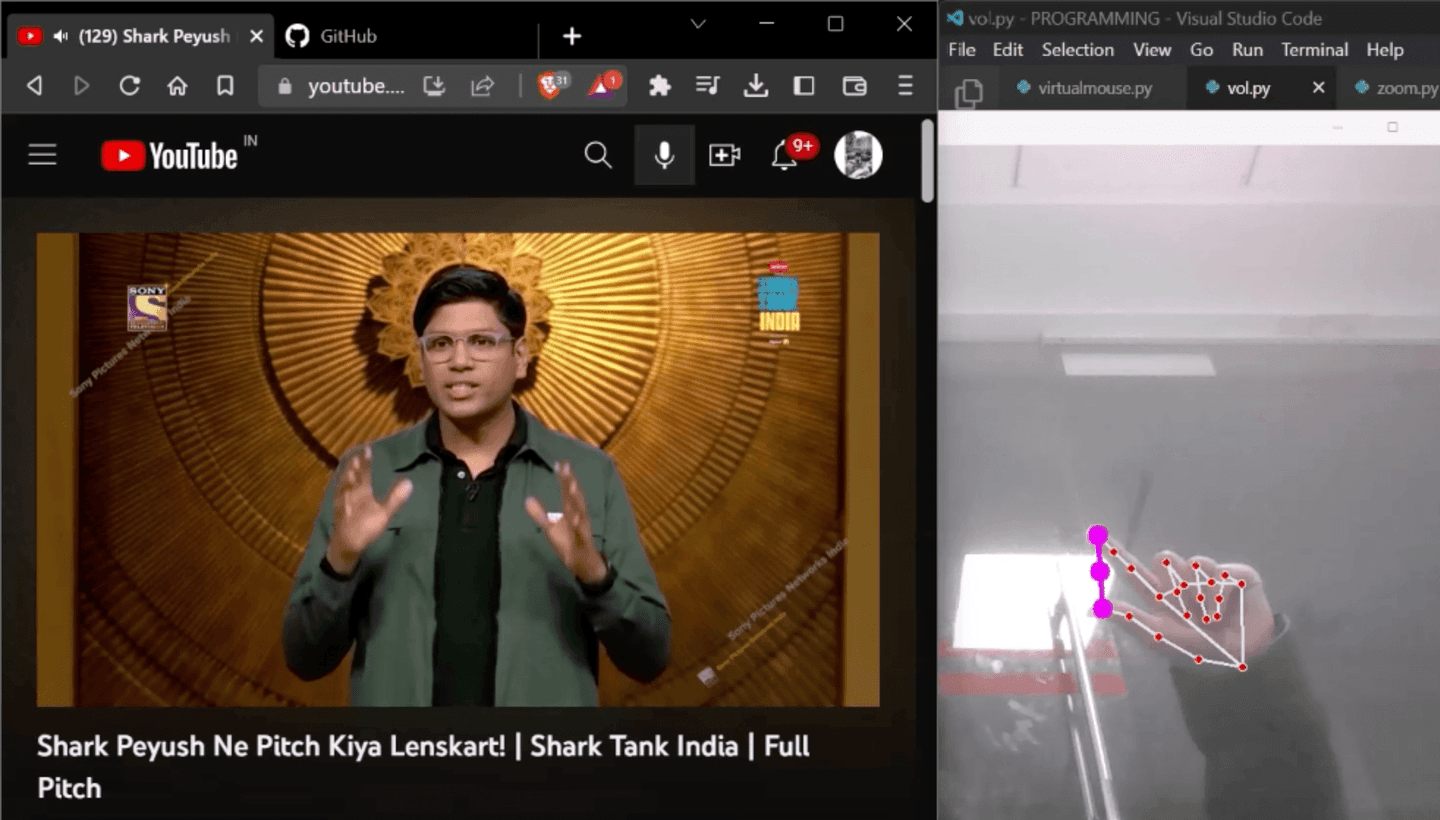Open the Help menu in VS Code
The height and width of the screenshot is (820, 1440).
coord(1385,50)
